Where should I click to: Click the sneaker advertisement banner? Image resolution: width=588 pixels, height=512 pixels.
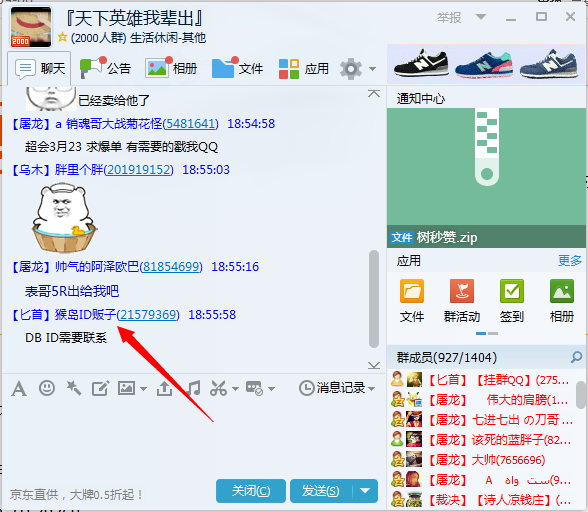coord(486,64)
